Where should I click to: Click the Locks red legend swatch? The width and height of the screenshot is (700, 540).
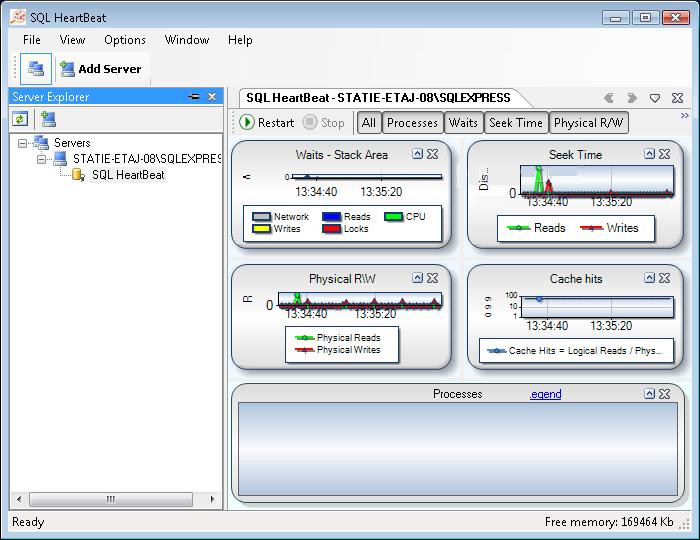tap(331, 229)
